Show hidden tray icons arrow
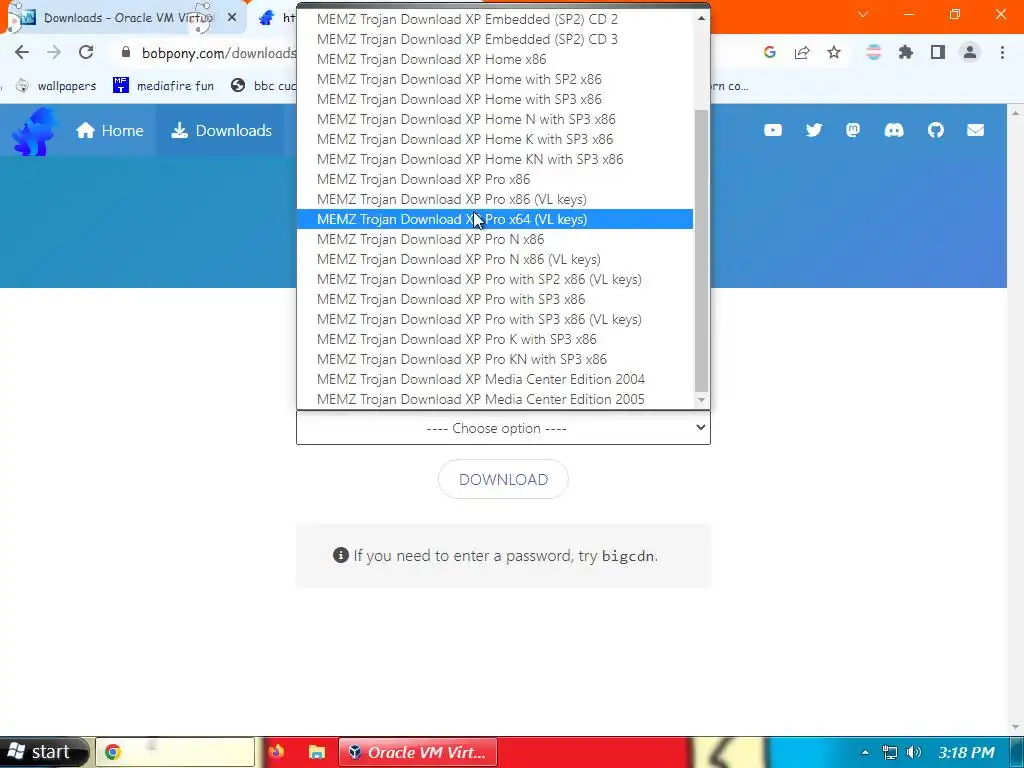1024x768 pixels. coord(865,752)
